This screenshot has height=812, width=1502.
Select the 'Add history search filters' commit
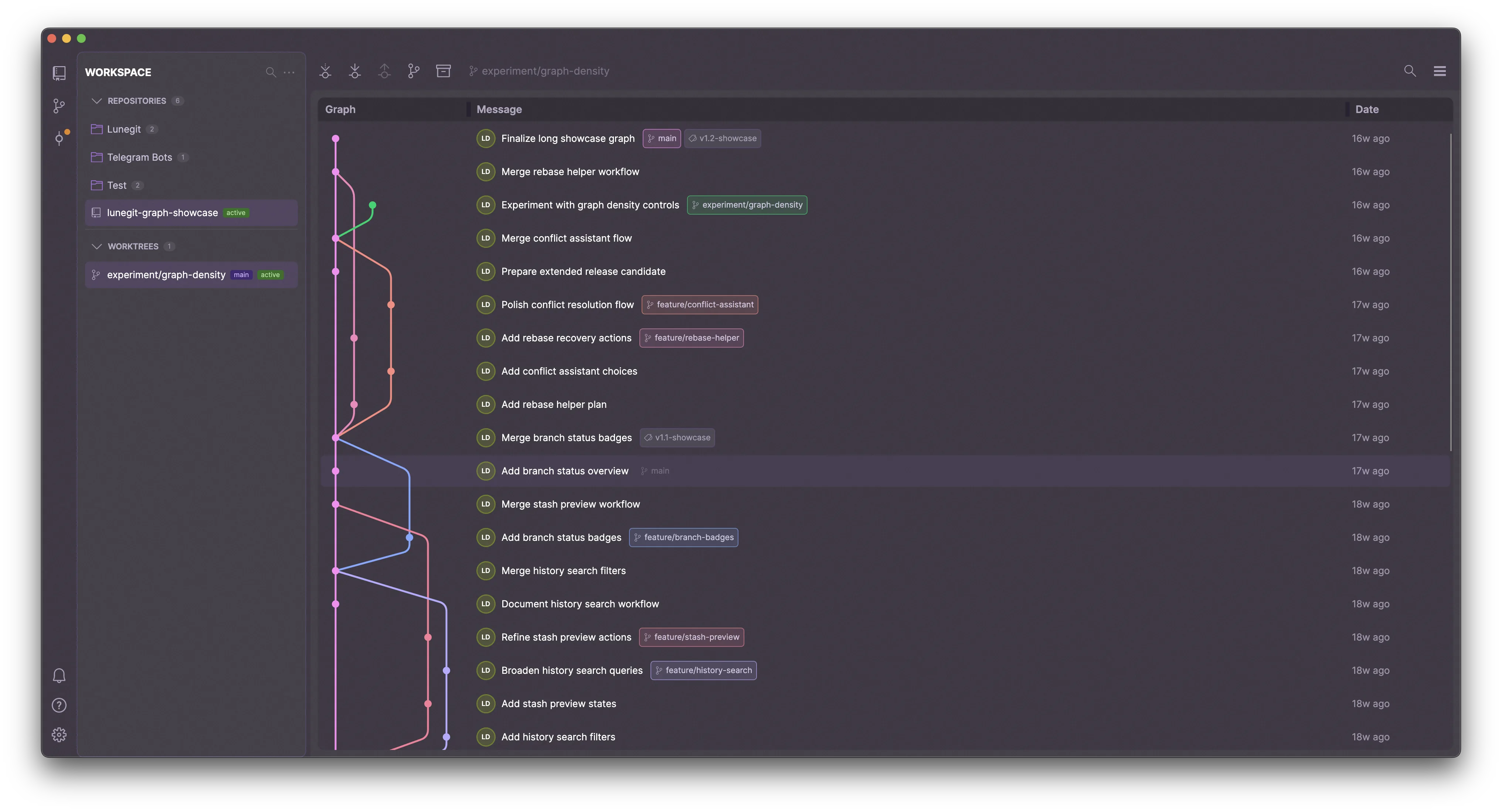tap(885, 737)
